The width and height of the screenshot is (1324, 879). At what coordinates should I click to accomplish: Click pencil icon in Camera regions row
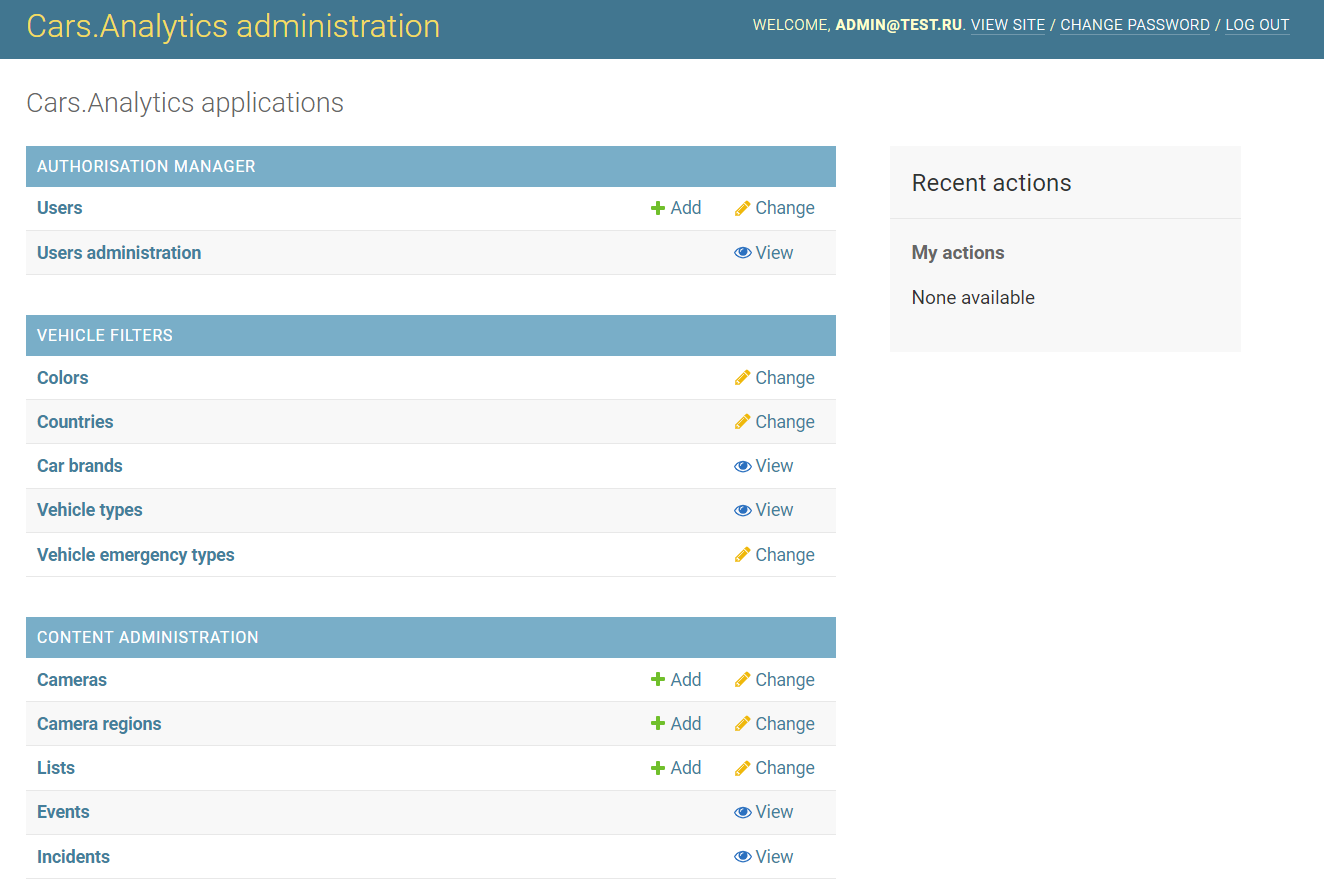click(x=742, y=724)
